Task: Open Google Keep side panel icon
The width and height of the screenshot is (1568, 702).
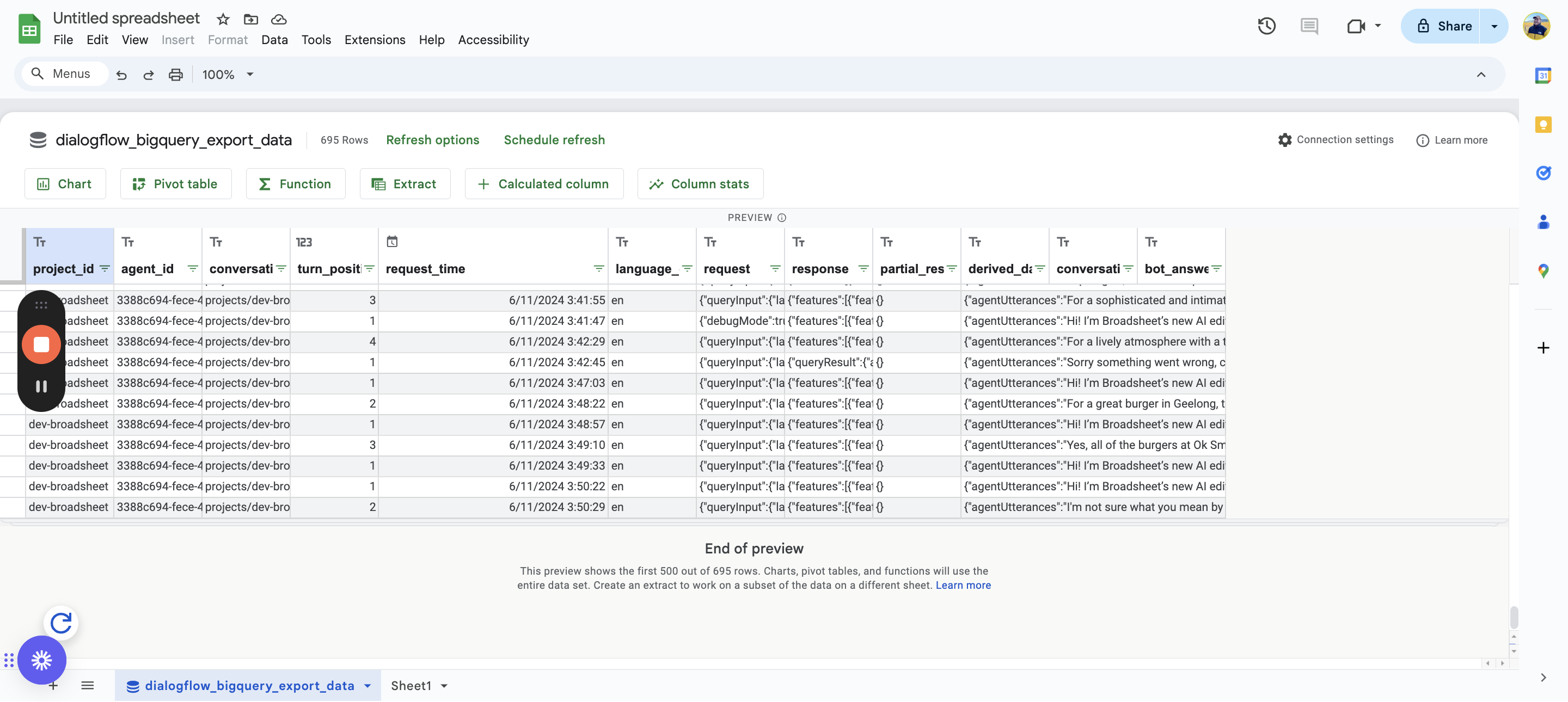Action: tap(1542, 125)
